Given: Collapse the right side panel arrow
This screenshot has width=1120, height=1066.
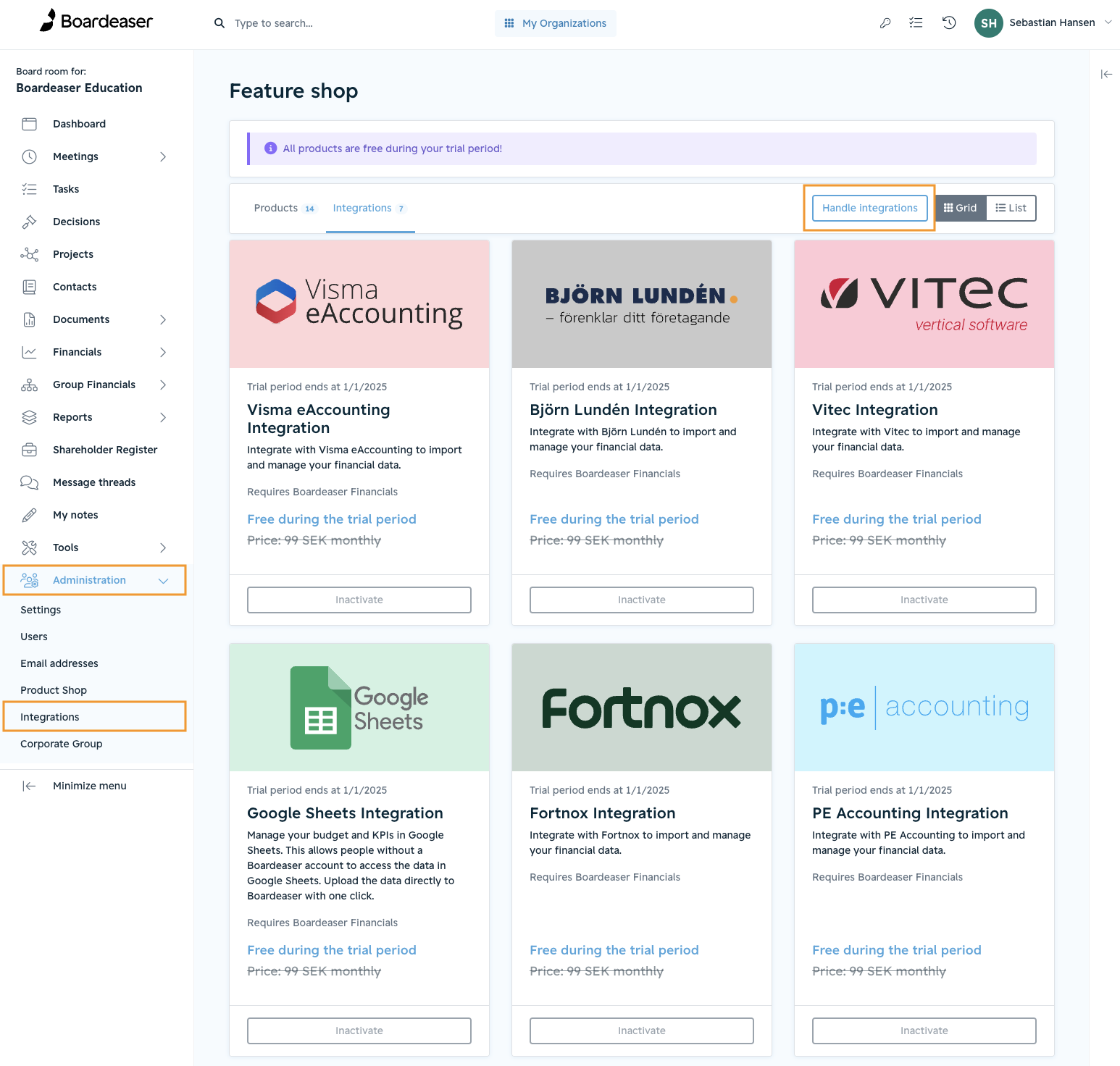Looking at the screenshot, I should [x=1106, y=74].
